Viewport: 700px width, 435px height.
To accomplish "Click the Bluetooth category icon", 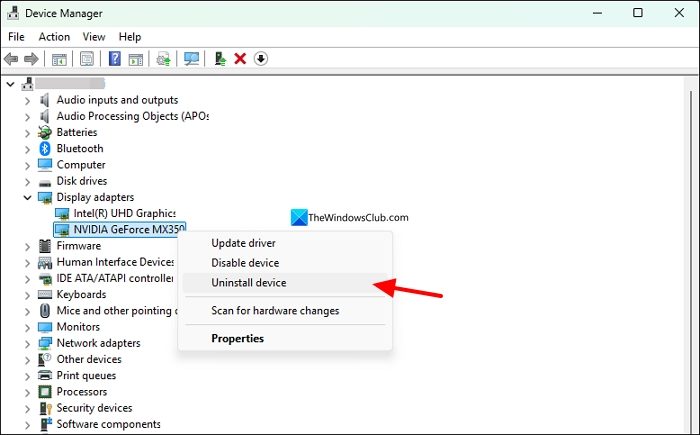I will point(45,148).
